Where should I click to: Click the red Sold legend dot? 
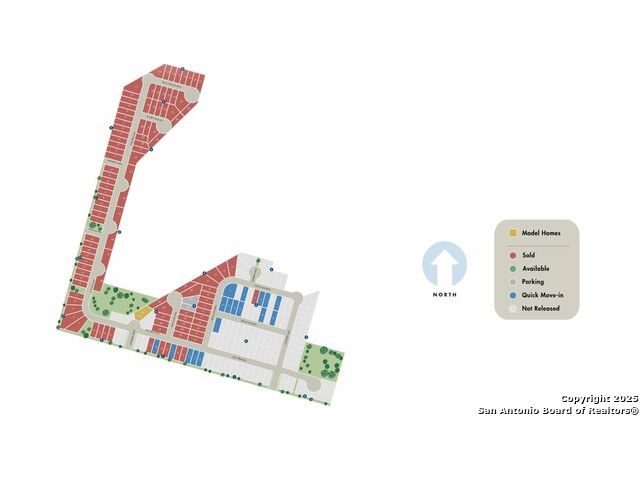(x=512, y=255)
